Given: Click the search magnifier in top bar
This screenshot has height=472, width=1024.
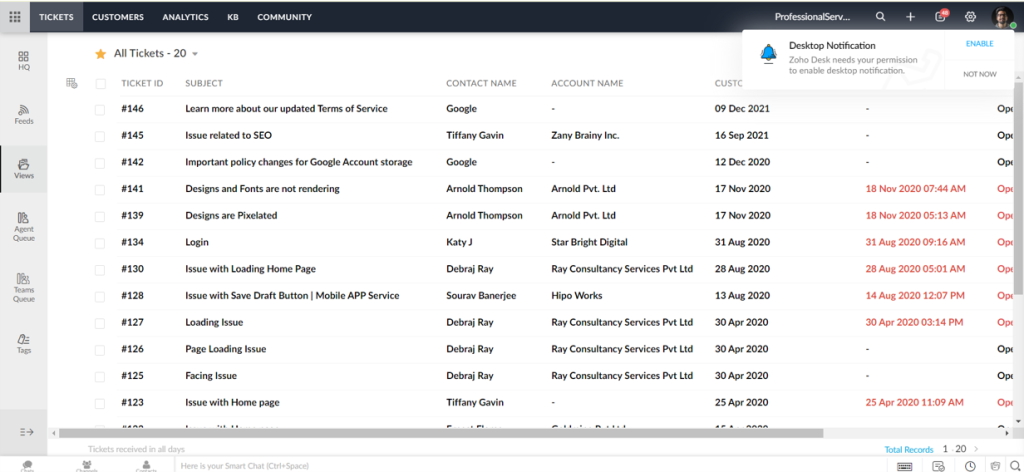Looking at the screenshot, I should 880,17.
